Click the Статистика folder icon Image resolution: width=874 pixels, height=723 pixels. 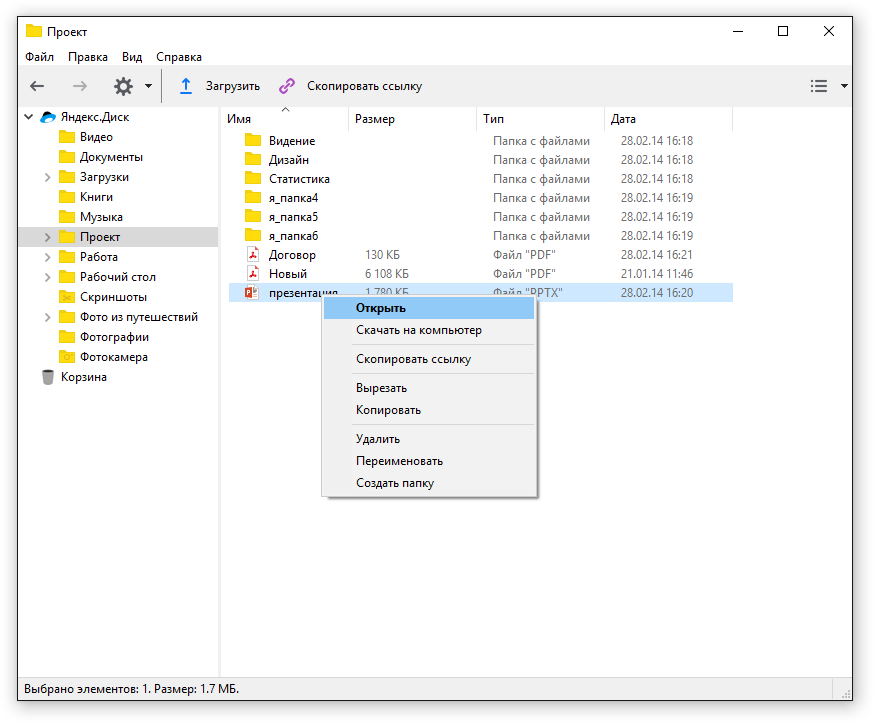(x=253, y=179)
